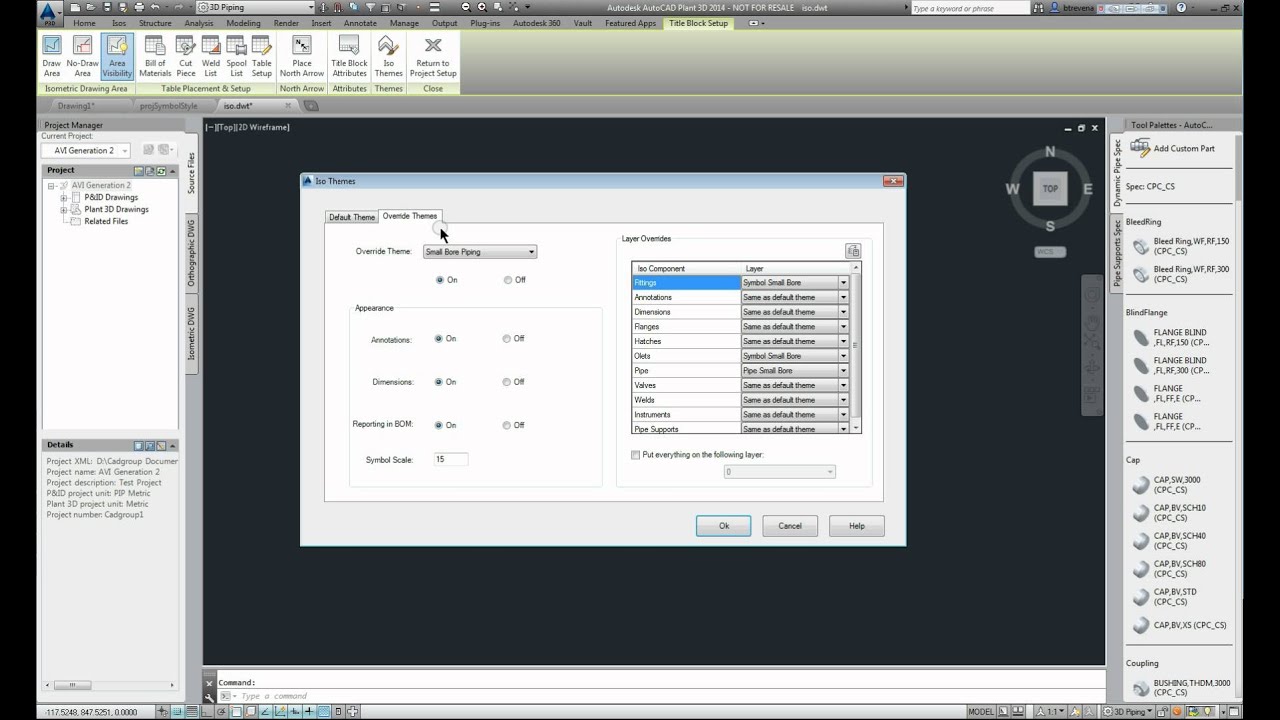Screen dimensions: 1280x720
Task: Open the Isometric DWG side tab
Action: pyautogui.click(x=192, y=333)
